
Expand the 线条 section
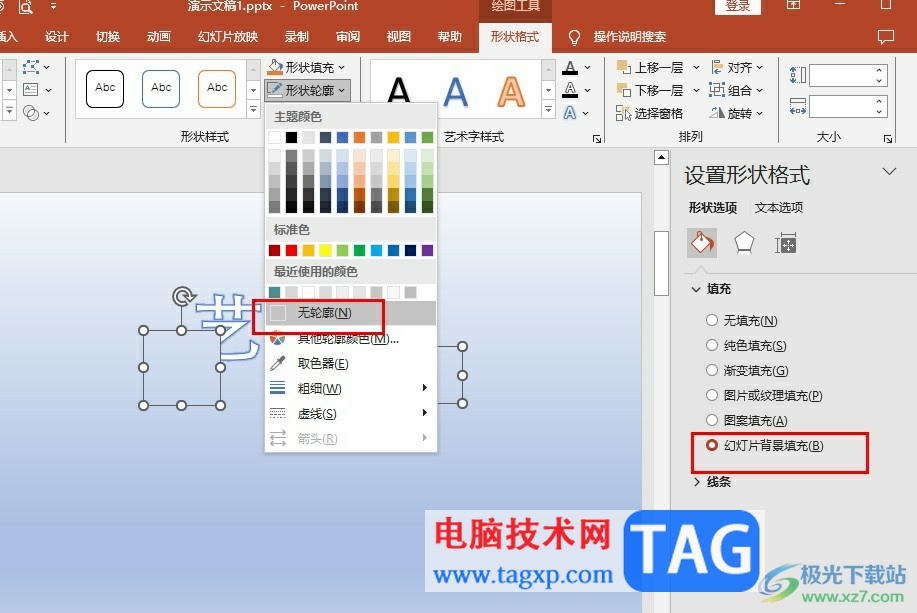click(697, 482)
